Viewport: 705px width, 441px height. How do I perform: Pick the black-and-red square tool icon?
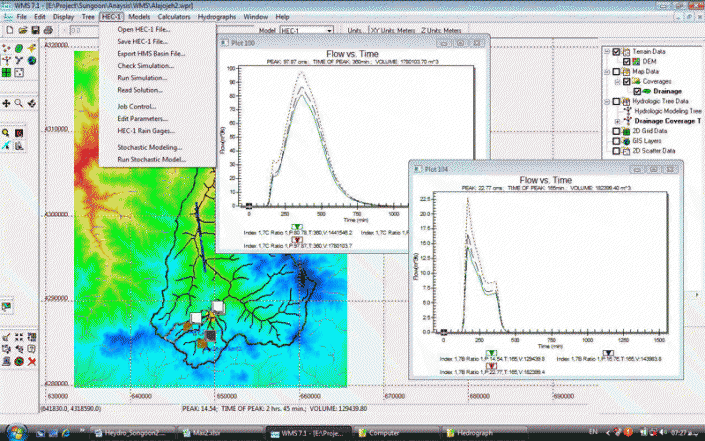coord(19,133)
